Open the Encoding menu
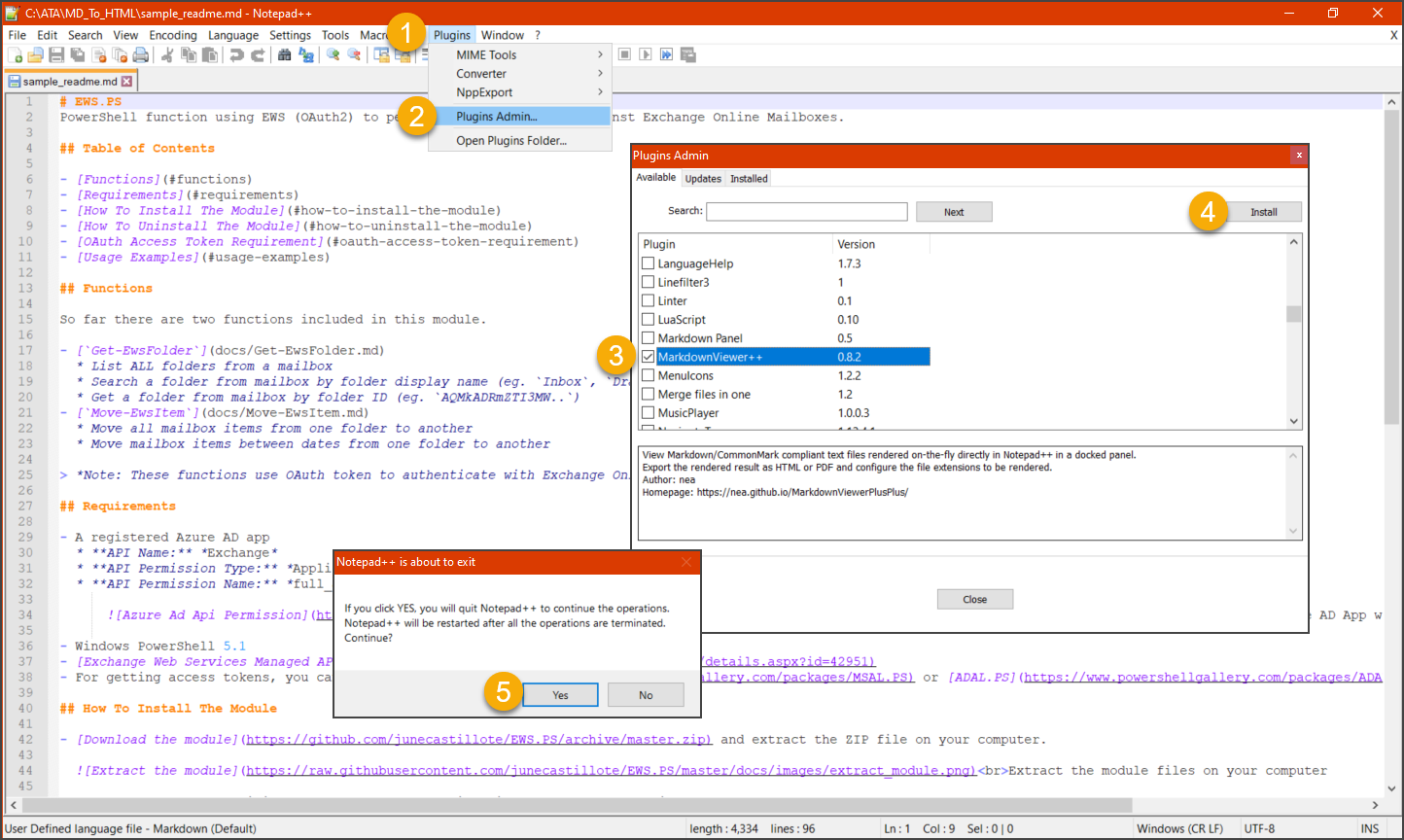Screen dimensions: 1404x840 pos(173,35)
